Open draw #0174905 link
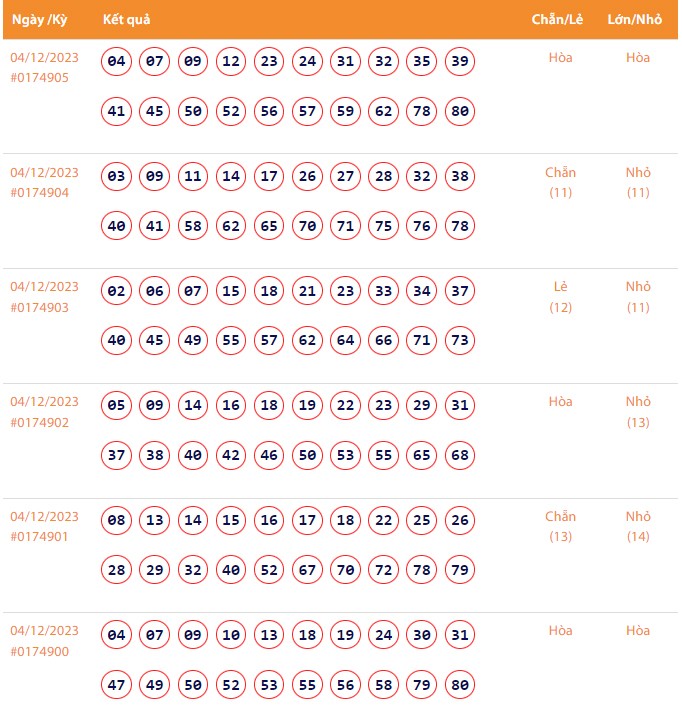682x724 pixels. 40,78
